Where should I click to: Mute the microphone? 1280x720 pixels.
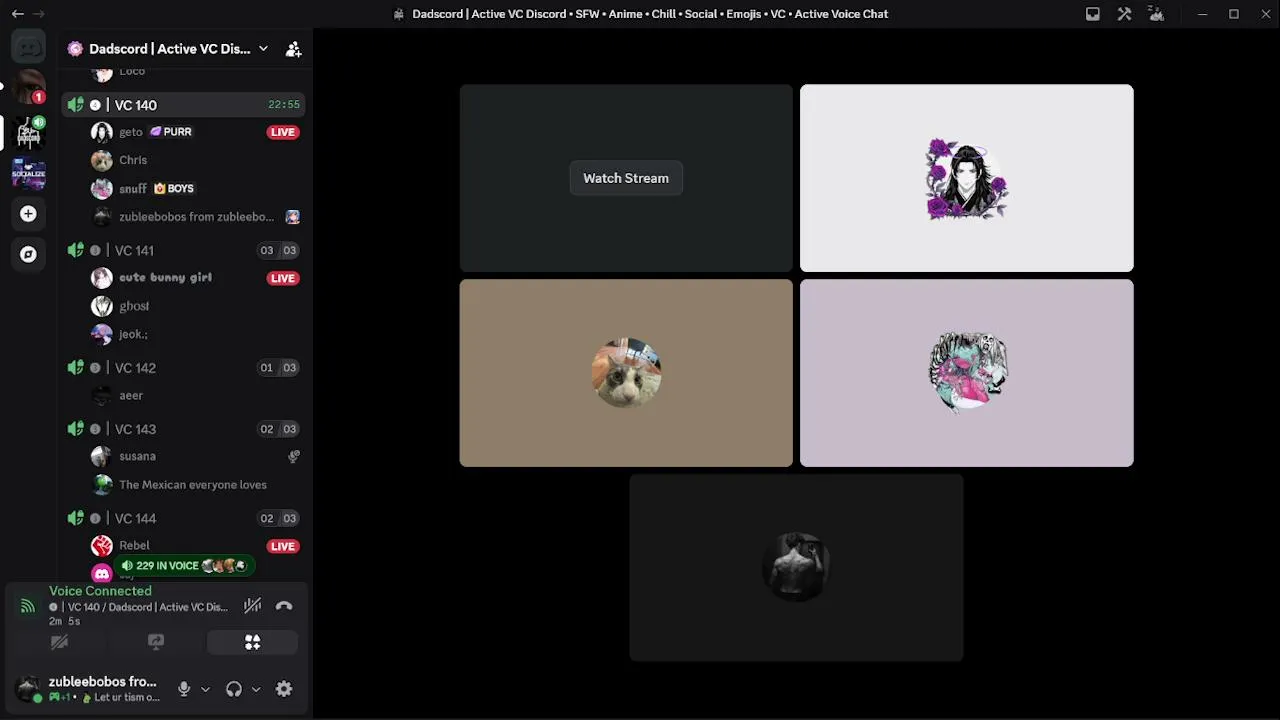184,689
